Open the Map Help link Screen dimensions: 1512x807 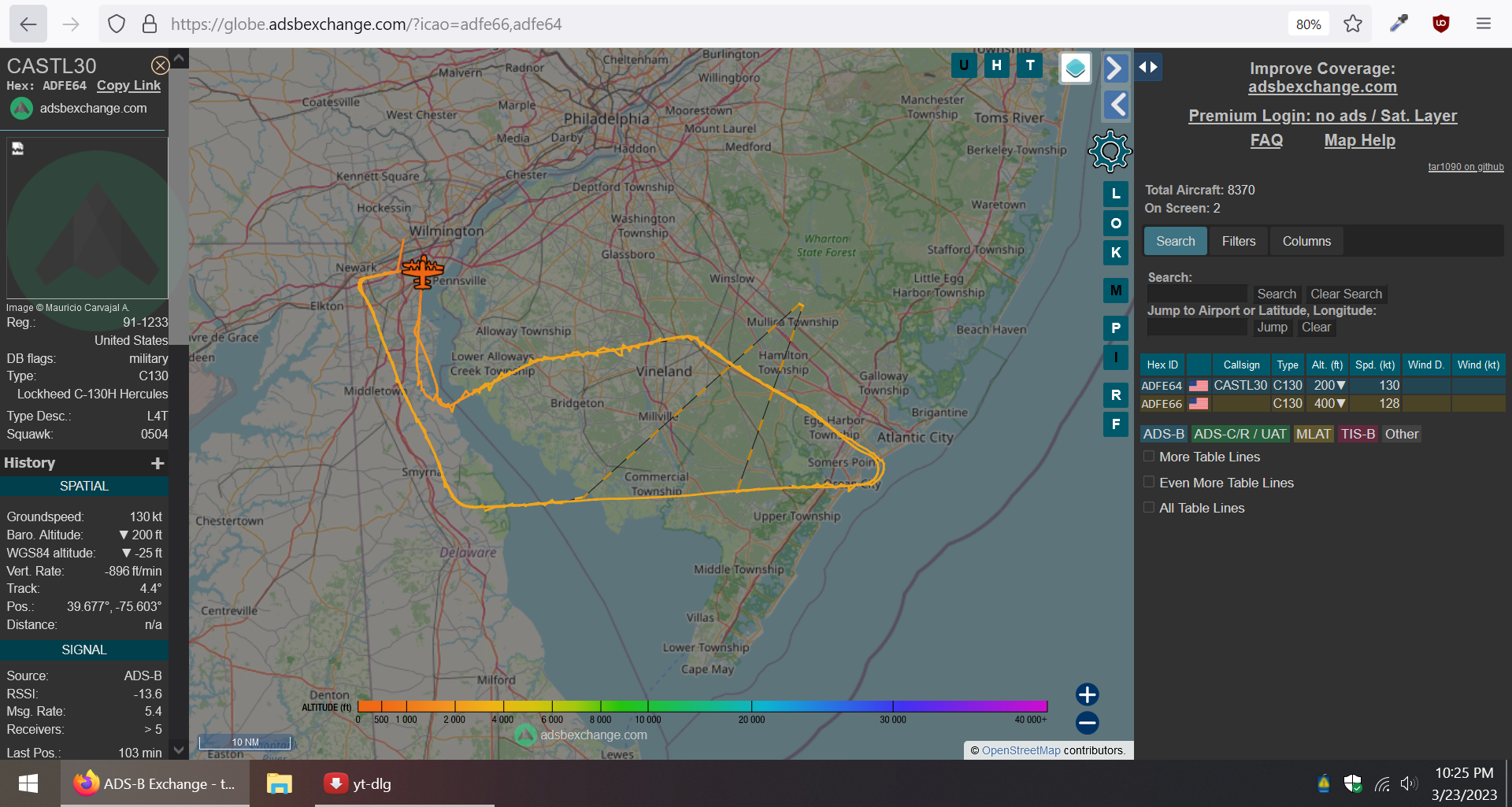pyautogui.click(x=1359, y=140)
